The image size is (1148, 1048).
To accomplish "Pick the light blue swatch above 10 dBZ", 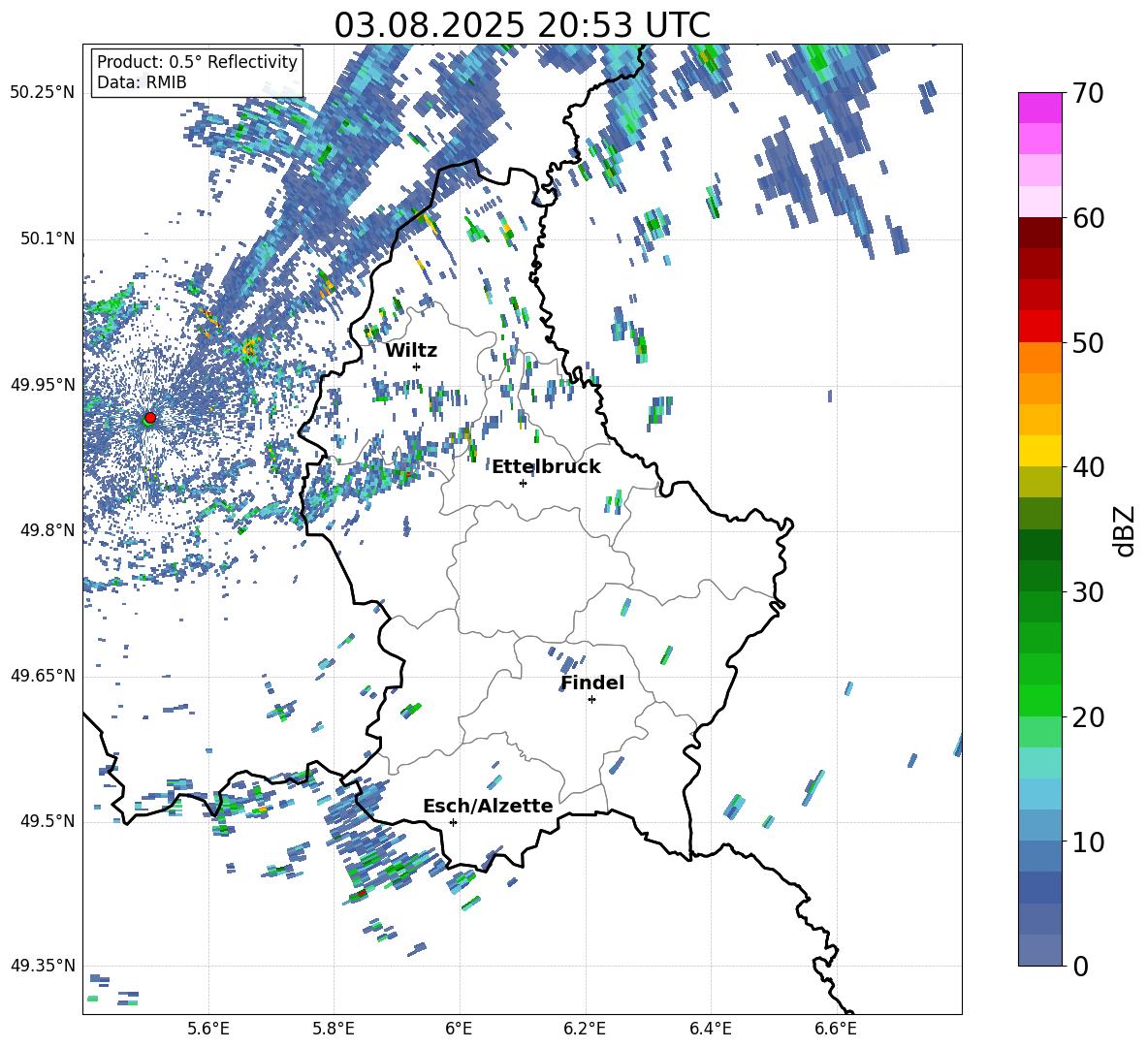I will [x=1039, y=794].
